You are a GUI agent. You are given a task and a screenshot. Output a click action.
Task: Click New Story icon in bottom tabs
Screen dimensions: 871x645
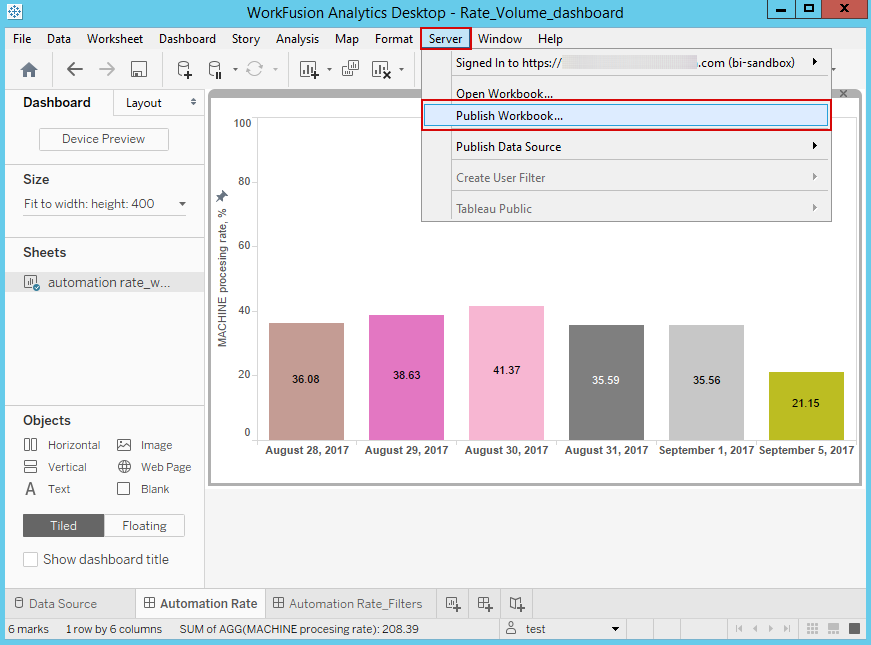coord(517,604)
